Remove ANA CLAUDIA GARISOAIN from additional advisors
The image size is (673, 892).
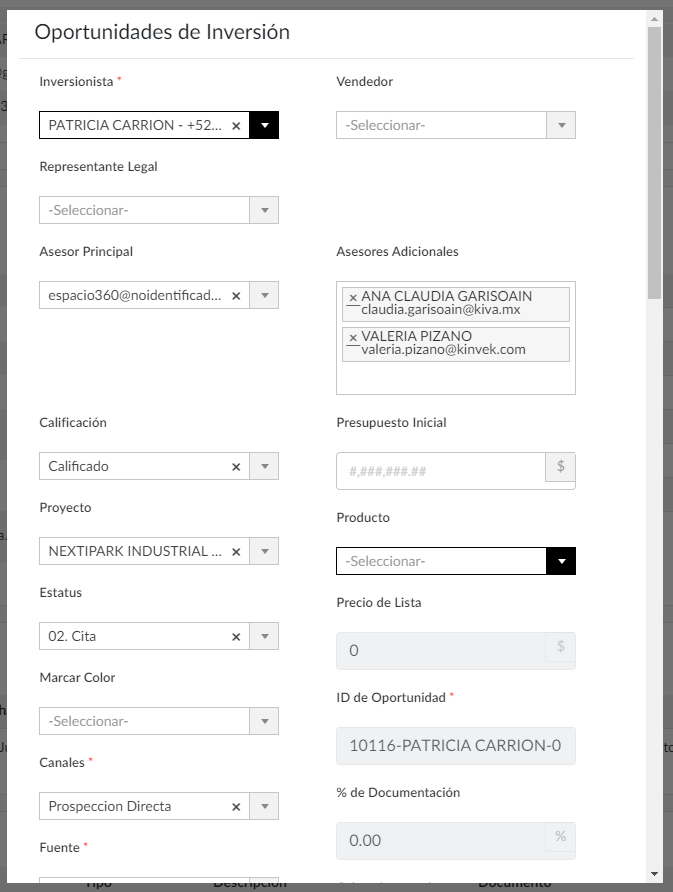tap(353, 298)
